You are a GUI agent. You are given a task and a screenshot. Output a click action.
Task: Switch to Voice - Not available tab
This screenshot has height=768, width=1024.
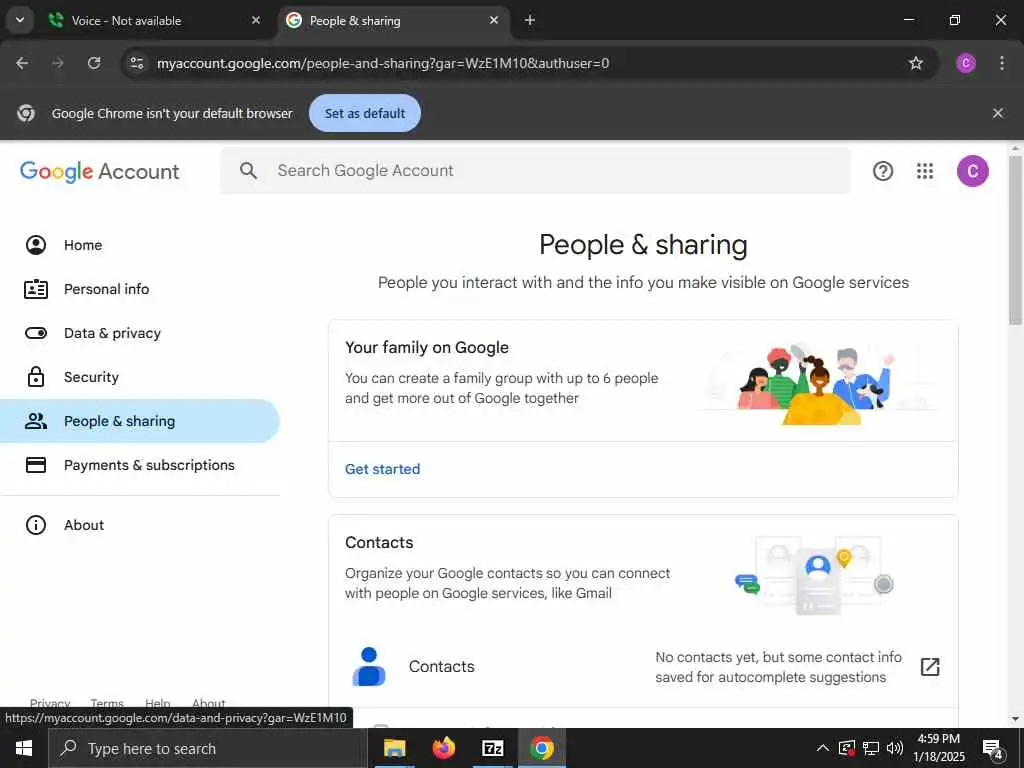(154, 21)
